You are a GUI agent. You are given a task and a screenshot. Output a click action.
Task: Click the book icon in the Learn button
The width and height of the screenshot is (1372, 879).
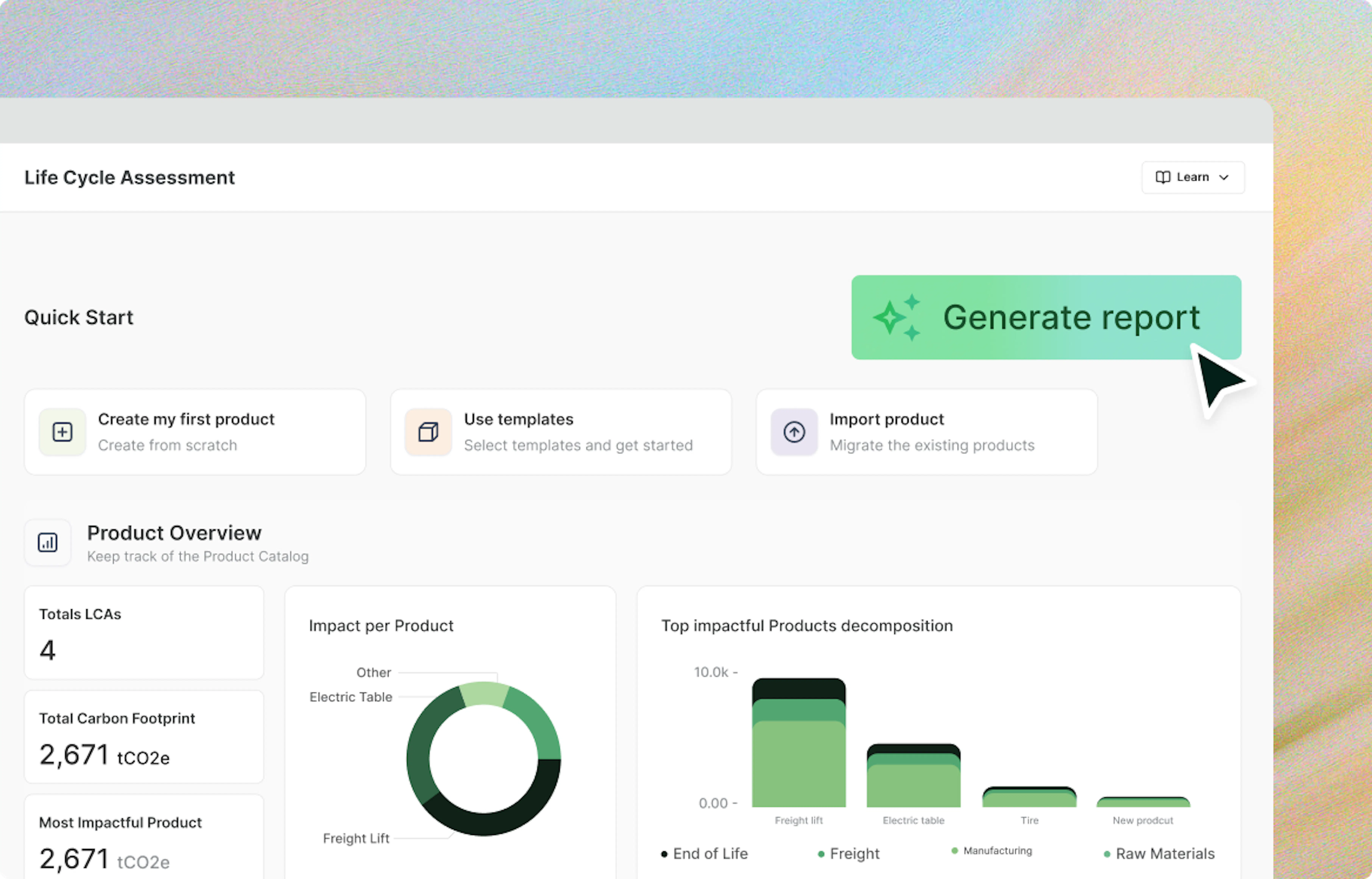1163,177
